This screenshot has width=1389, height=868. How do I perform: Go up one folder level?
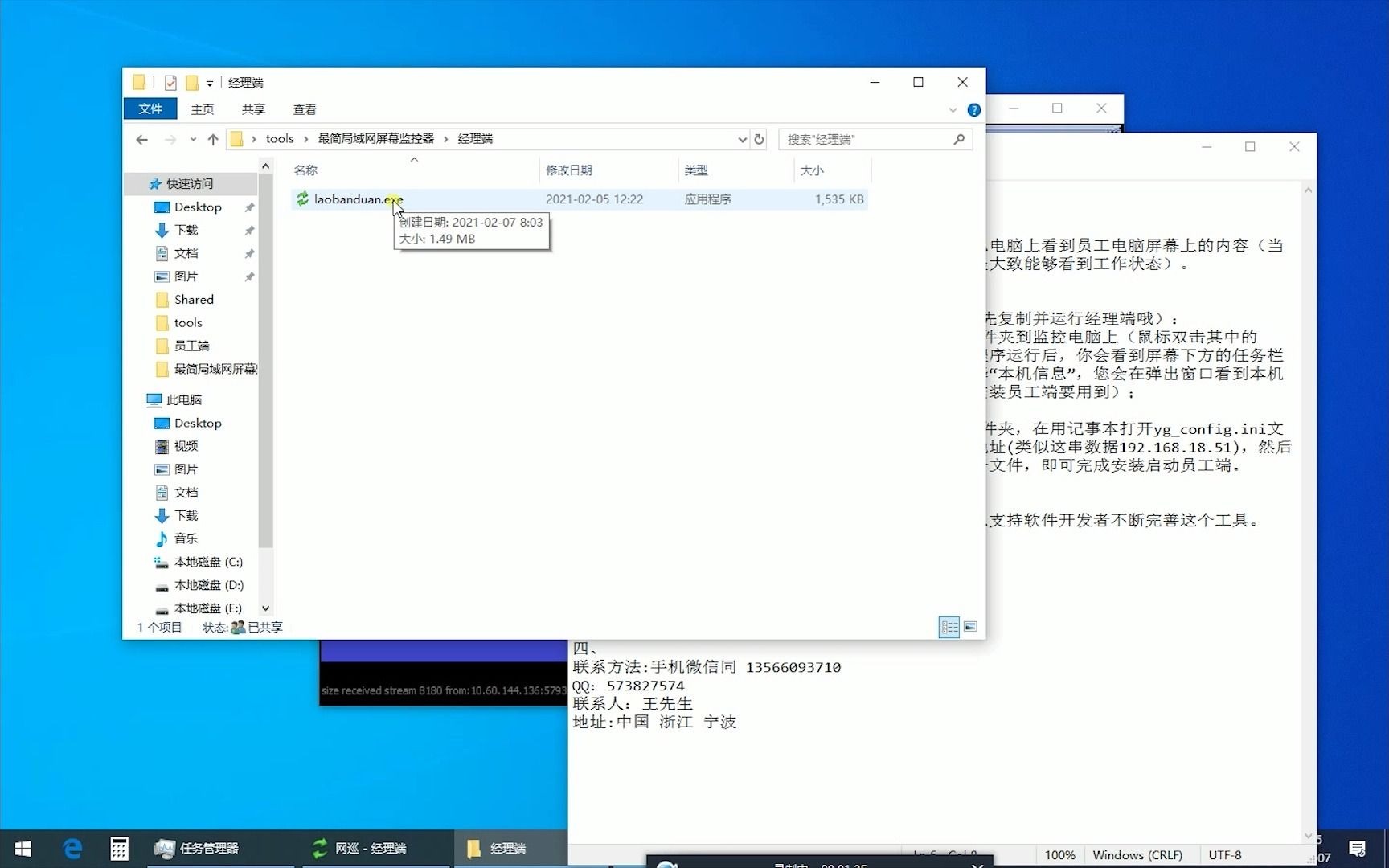213,139
